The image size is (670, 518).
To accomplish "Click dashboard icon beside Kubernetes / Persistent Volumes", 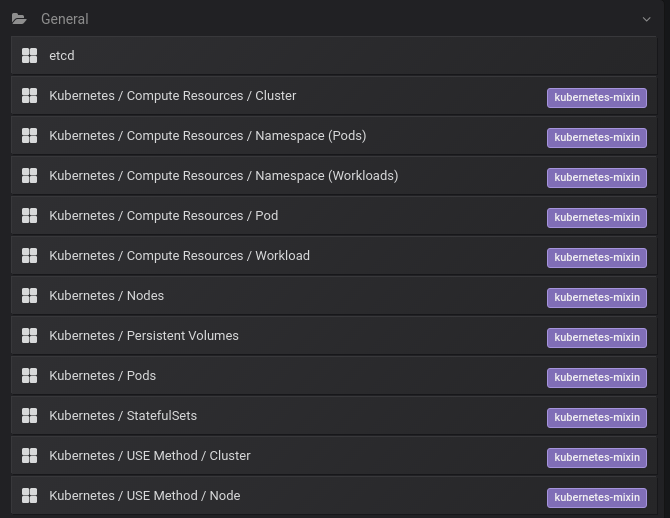I will click(29, 336).
